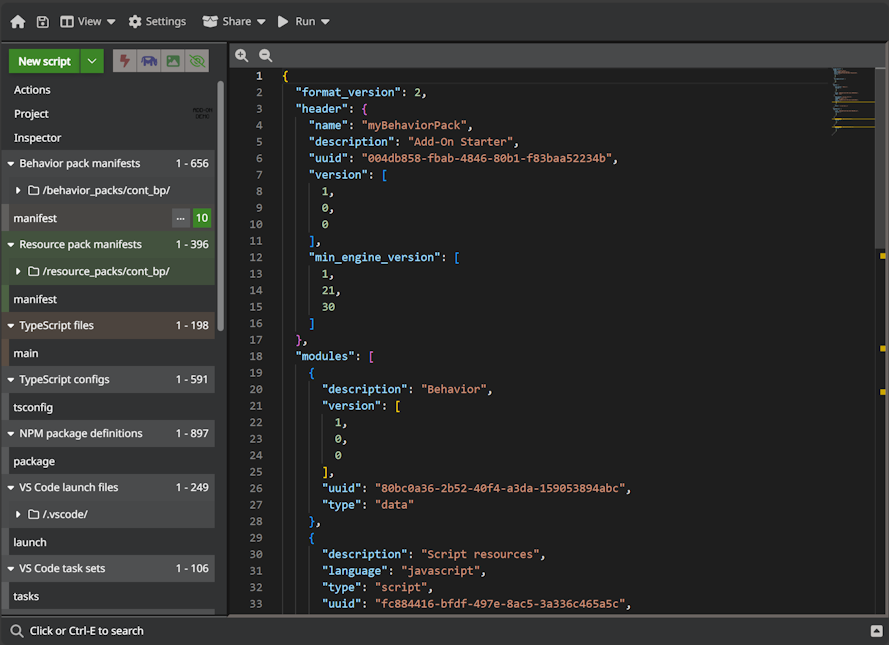Click the zoom-in magnifier above the code
This screenshot has height=645, width=889.
pyautogui.click(x=241, y=55)
